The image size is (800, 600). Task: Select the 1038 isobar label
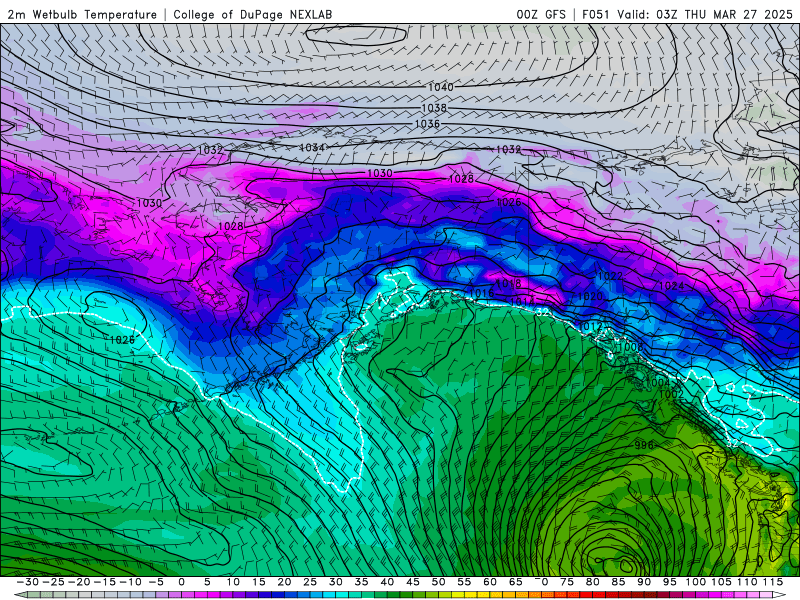[x=434, y=108]
